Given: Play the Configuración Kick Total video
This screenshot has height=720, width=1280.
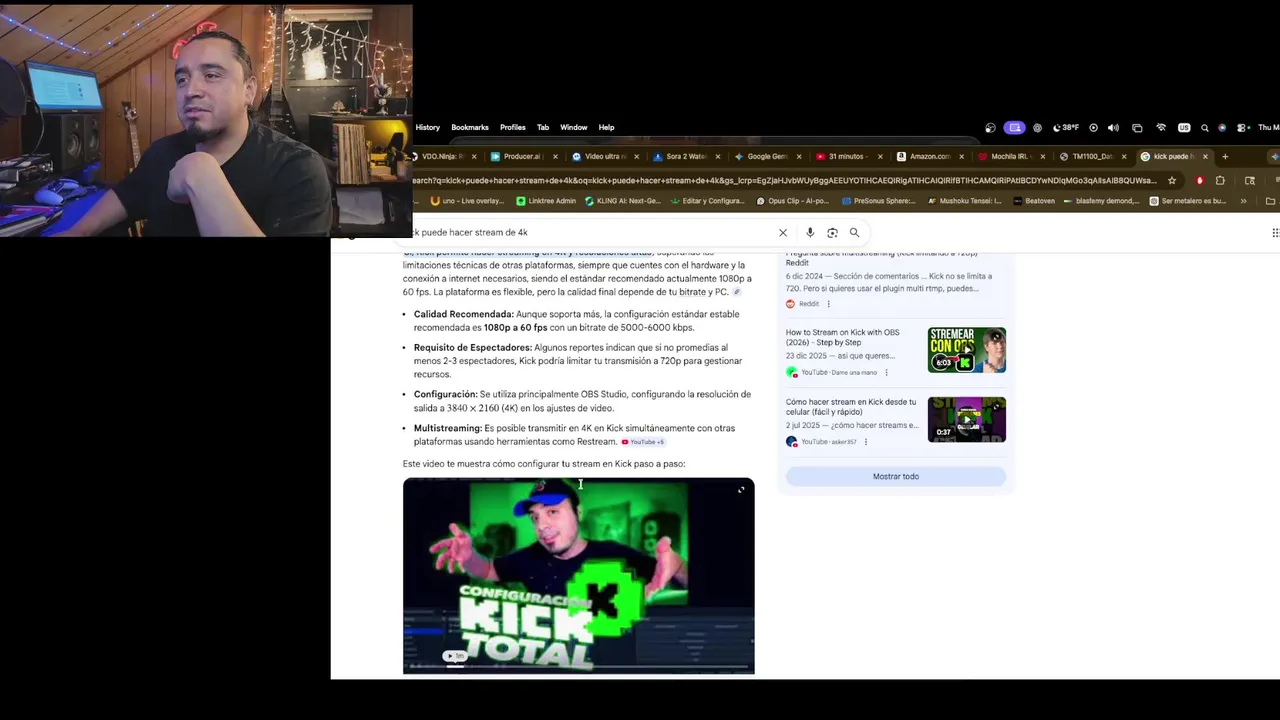Looking at the screenshot, I should (579, 576).
